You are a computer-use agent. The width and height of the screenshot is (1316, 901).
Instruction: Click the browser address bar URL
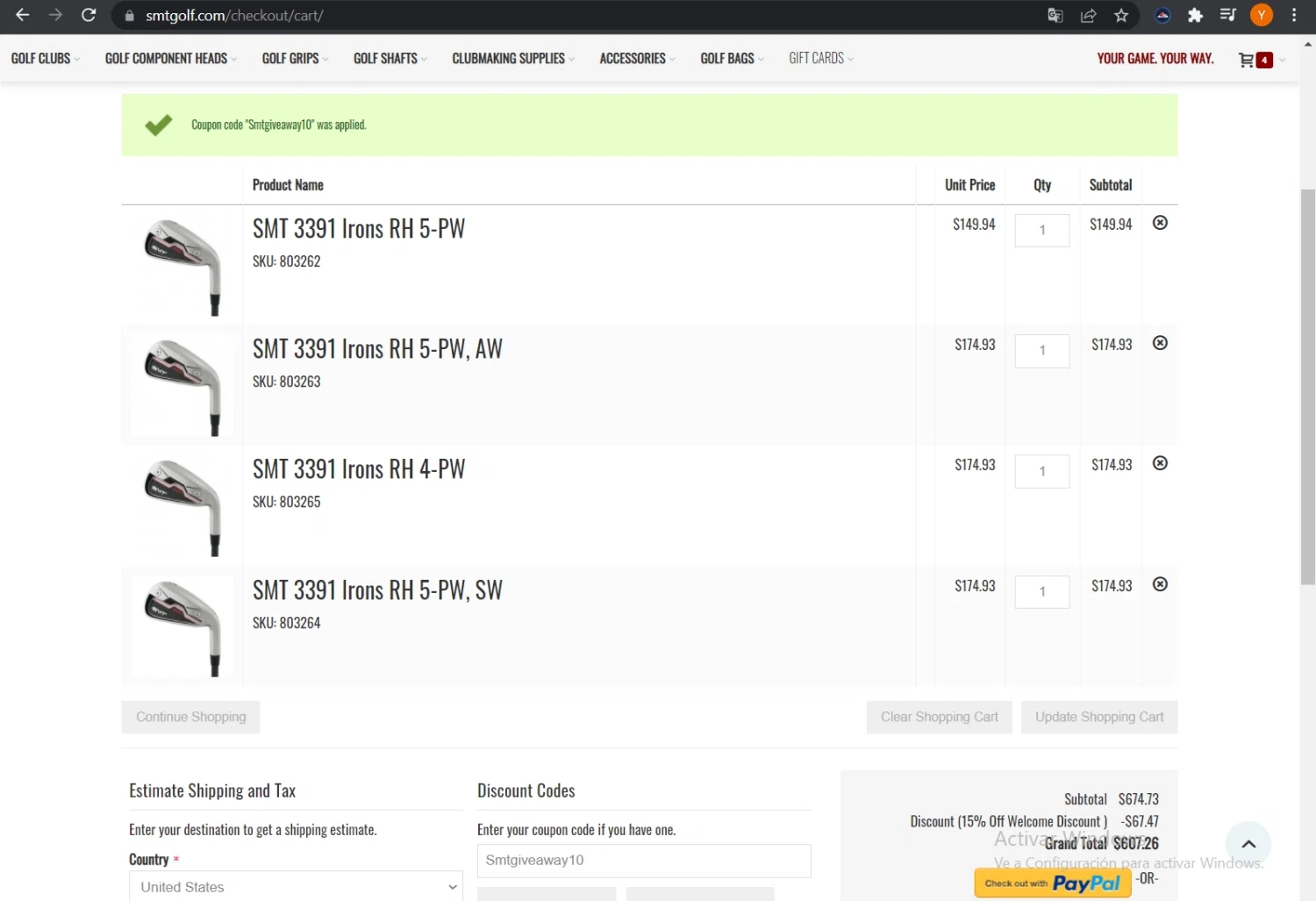pyautogui.click(x=234, y=16)
